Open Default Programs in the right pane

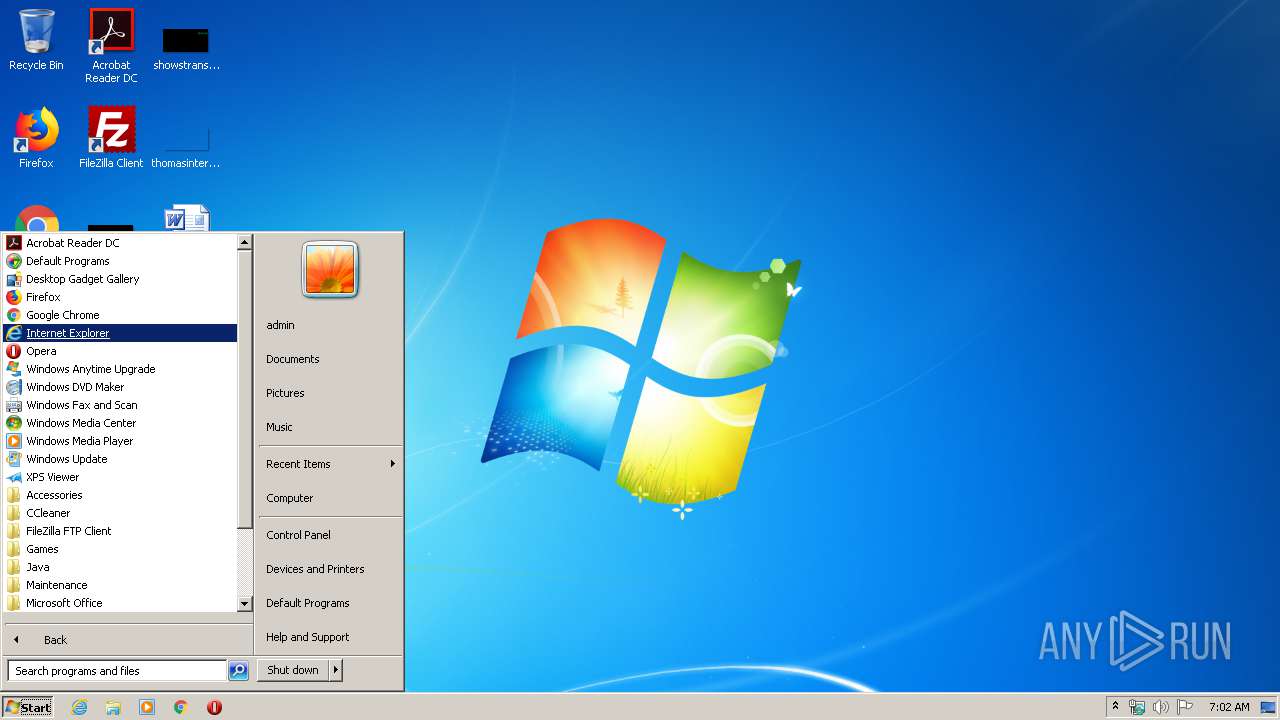coord(329,603)
